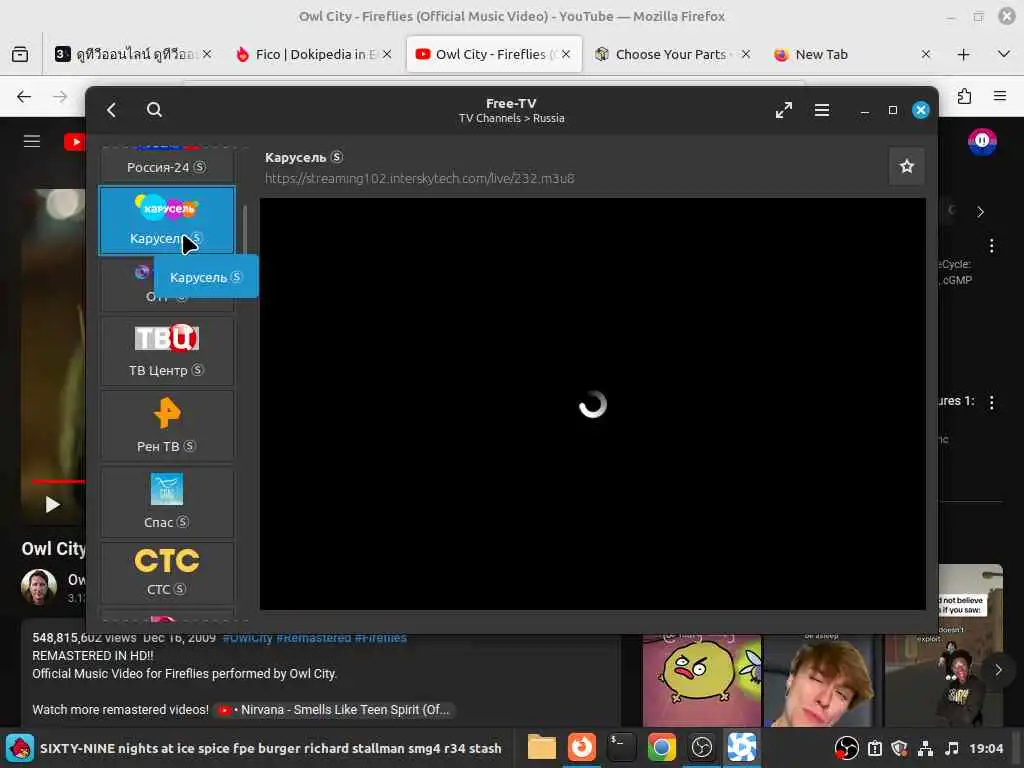Switch to the Fico Dokipedia tab

click(314, 54)
